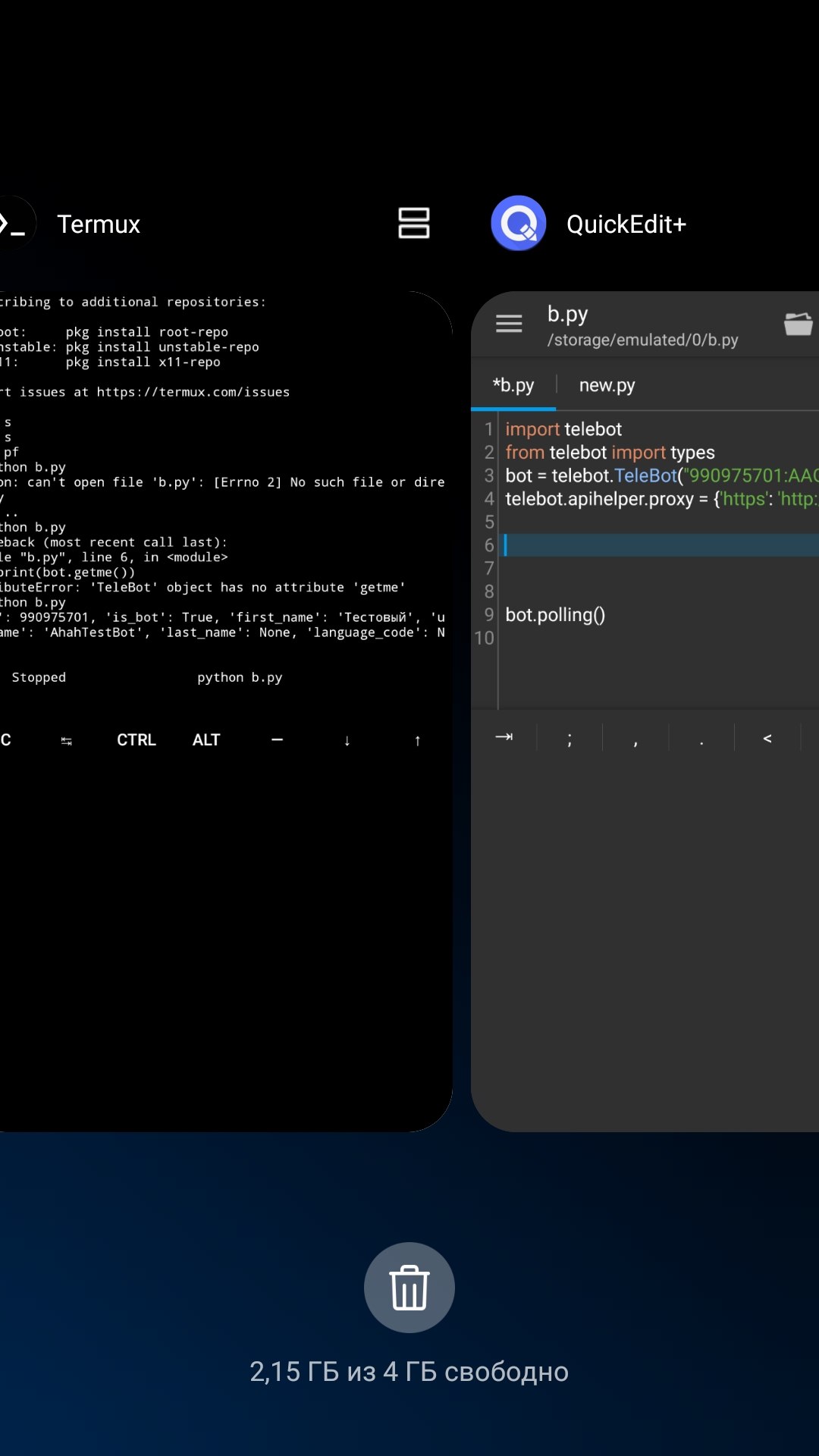Tap b.py filename title in QuickEdit+
The image size is (819, 1456).
pyautogui.click(x=568, y=314)
